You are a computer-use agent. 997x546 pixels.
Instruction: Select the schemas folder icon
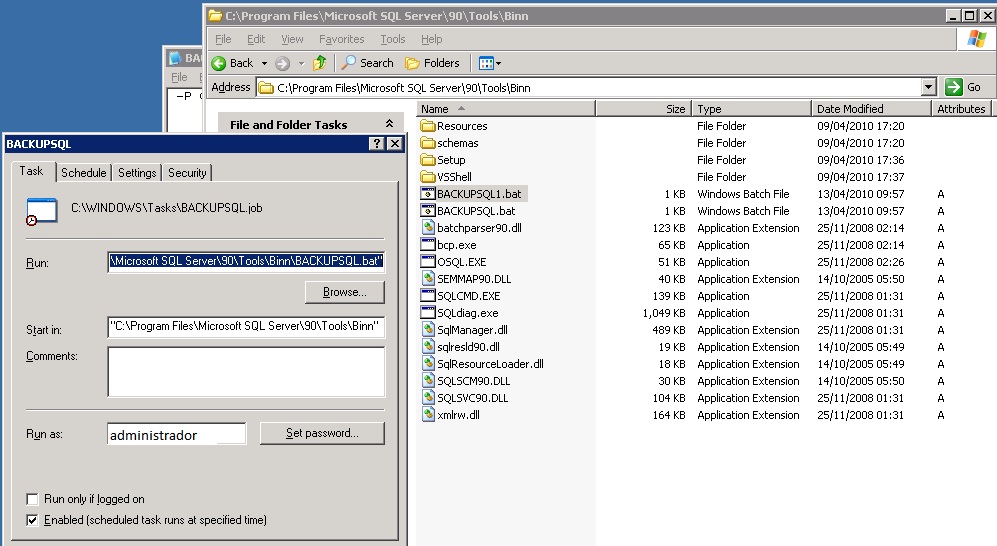pos(428,143)
